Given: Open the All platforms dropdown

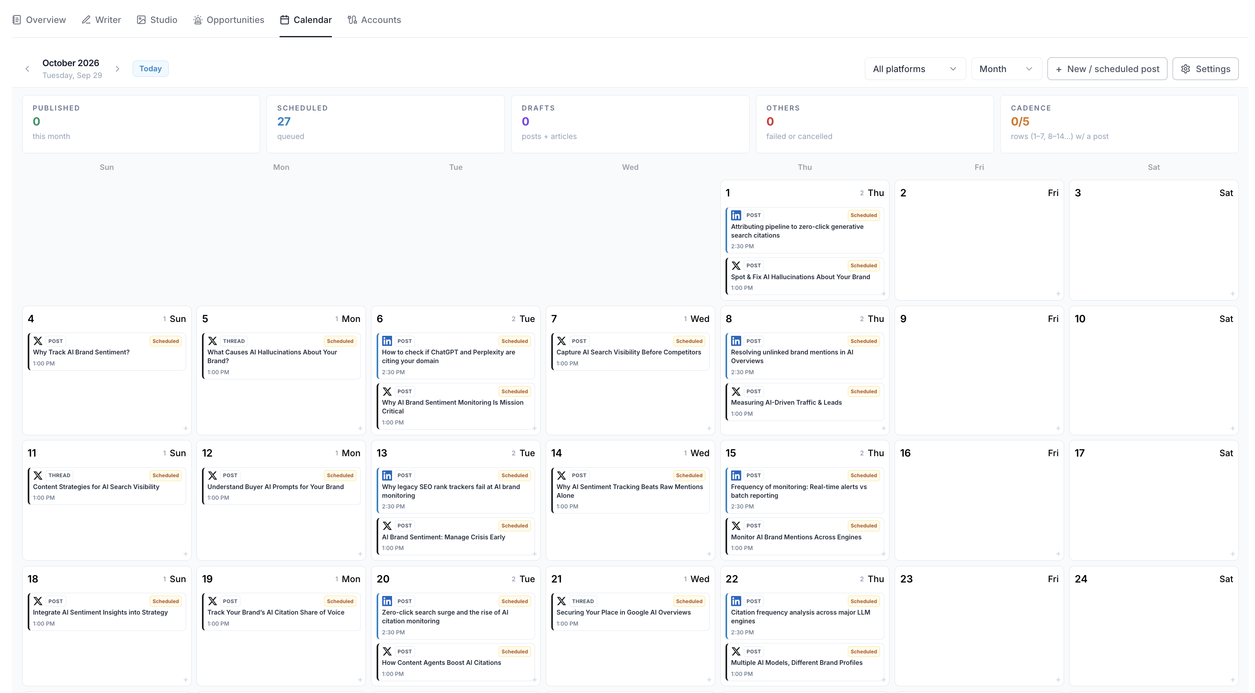Looking at the screenshot, I should click(x=915, y=69).
